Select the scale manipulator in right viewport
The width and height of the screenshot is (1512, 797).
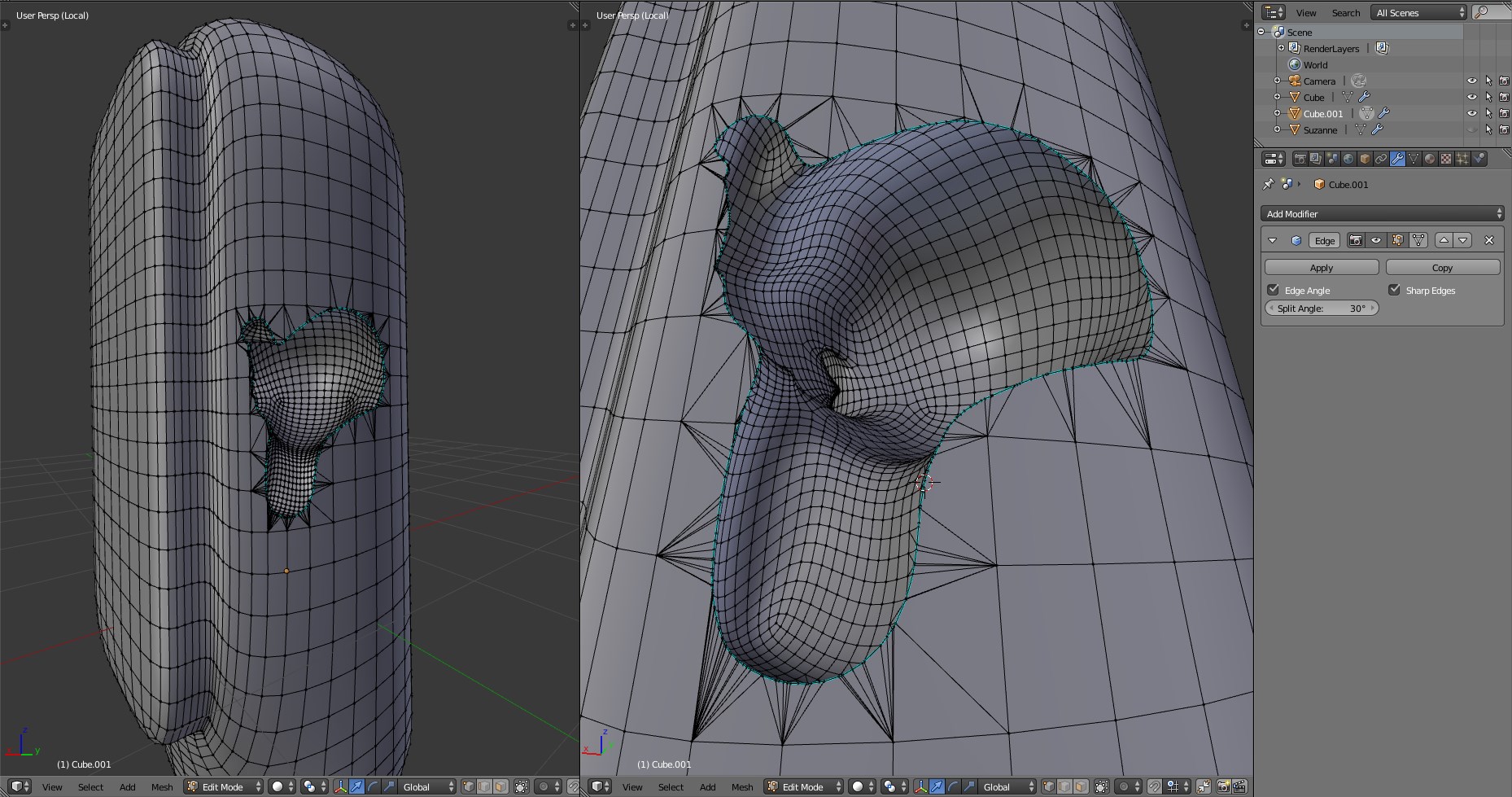coord(969,786)
